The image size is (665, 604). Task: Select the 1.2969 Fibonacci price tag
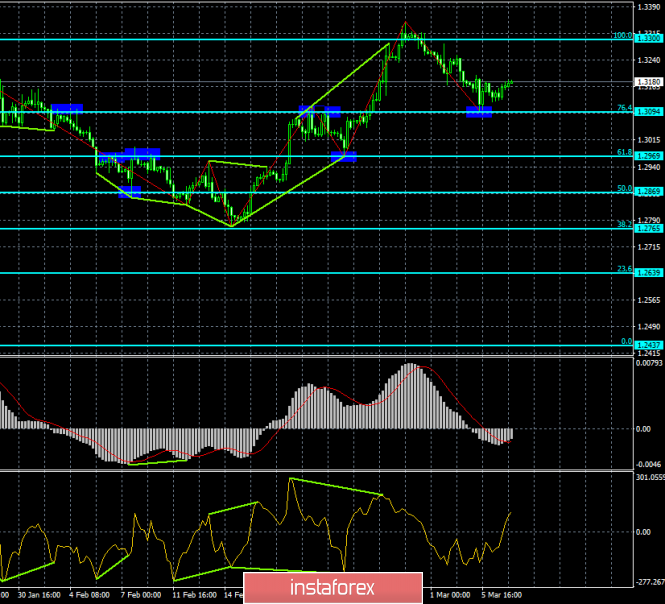[x=649, y=156]
